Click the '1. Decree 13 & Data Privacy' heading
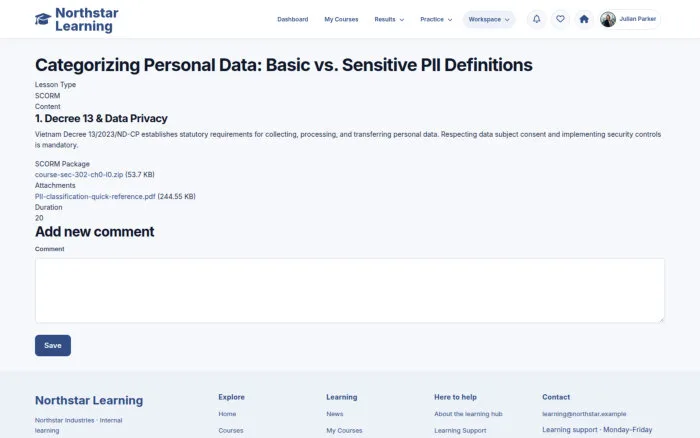Viewport: 700px width, 438px height. pos(101,118)
